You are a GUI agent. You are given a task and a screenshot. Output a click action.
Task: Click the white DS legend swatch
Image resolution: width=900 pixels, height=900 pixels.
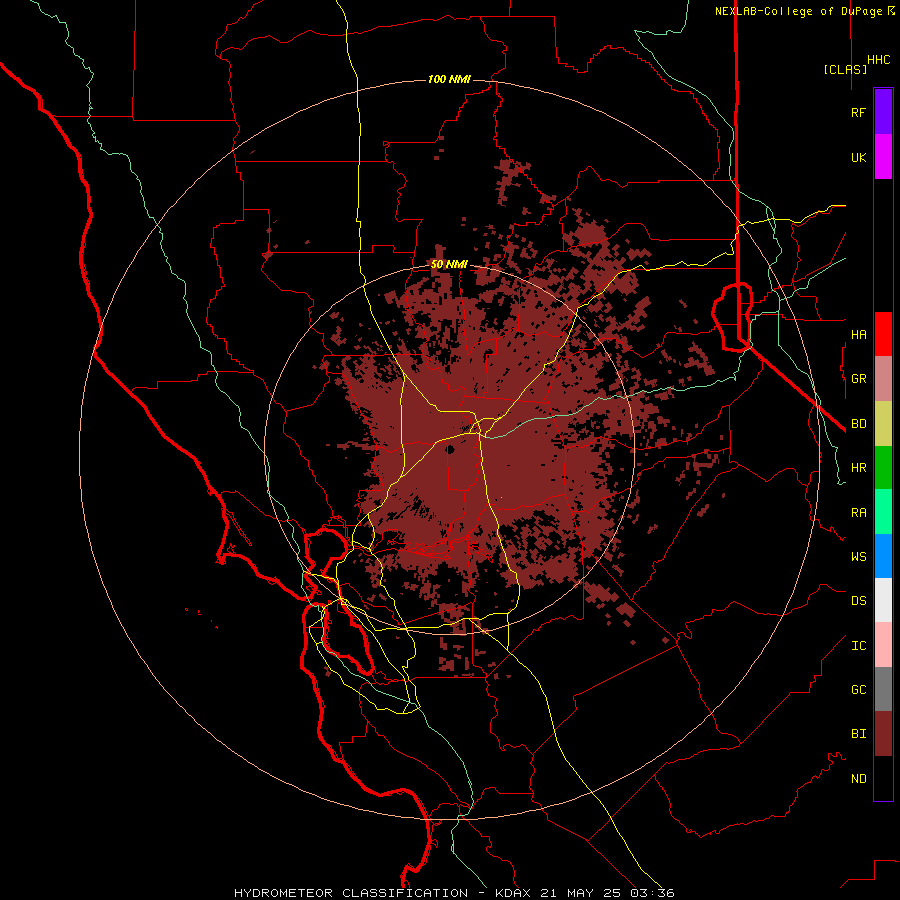883,600
